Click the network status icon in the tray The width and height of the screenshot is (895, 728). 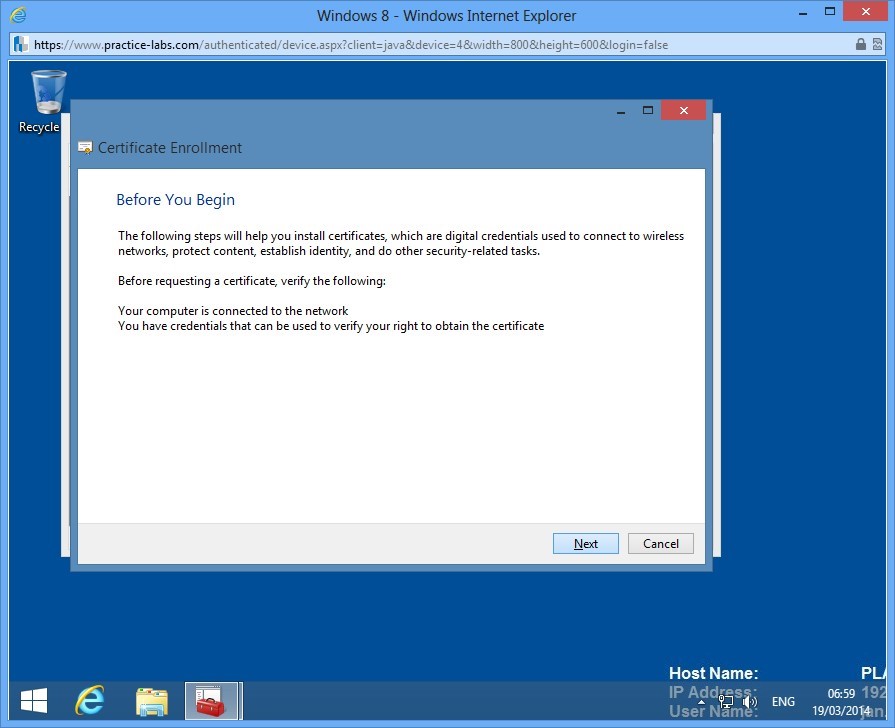pos(725,701)
